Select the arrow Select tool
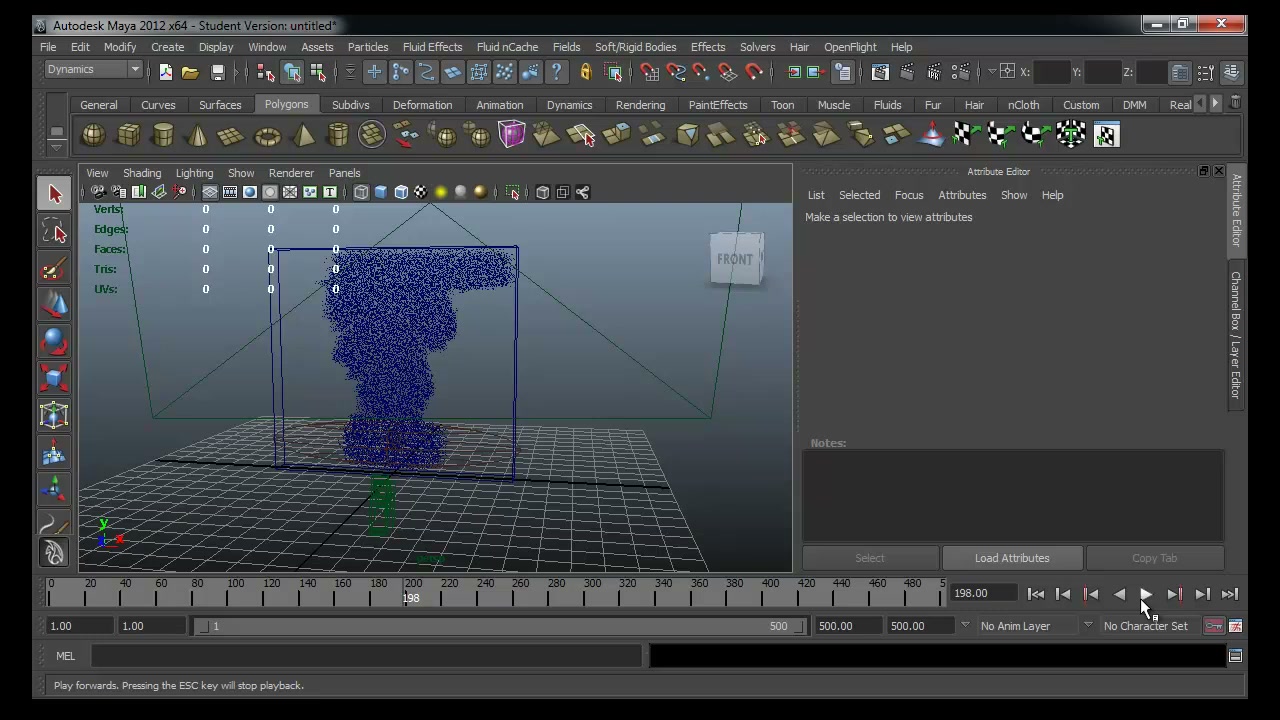 coord(54,194)
